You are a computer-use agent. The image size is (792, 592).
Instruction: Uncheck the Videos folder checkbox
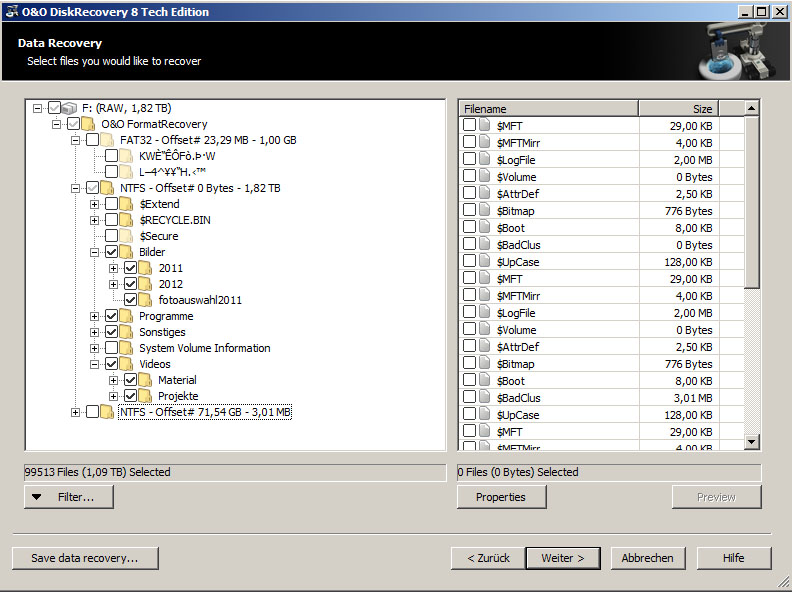(x=112, y=364)
